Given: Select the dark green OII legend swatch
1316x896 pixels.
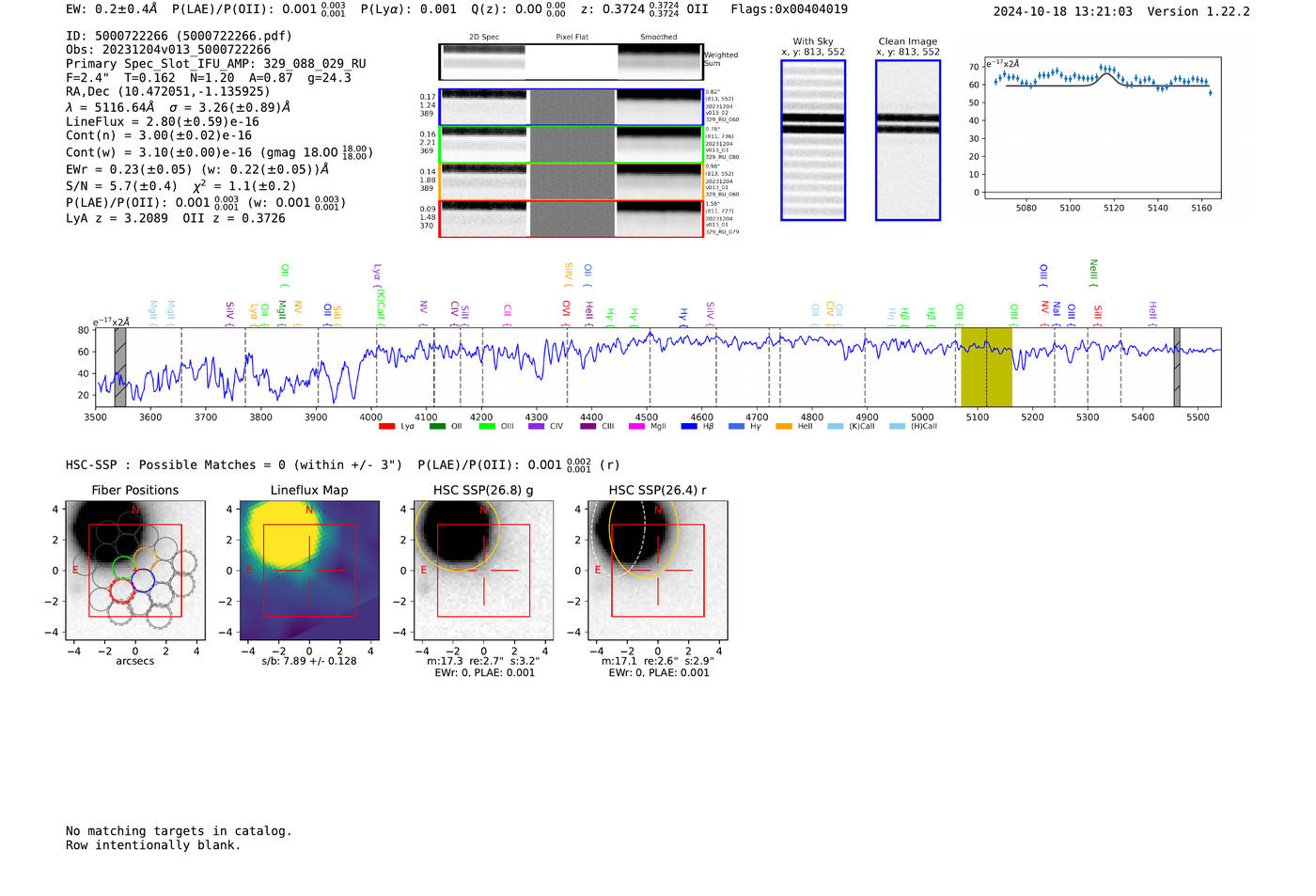Looking at the screenshot, I should point(437,427).
